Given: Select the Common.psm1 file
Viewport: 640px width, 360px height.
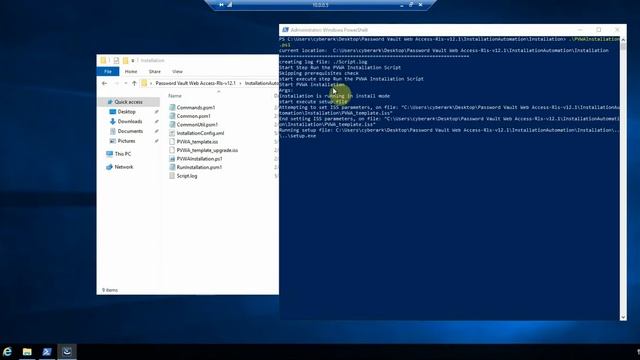Looking at the screenshot, I should click(193, 116).
